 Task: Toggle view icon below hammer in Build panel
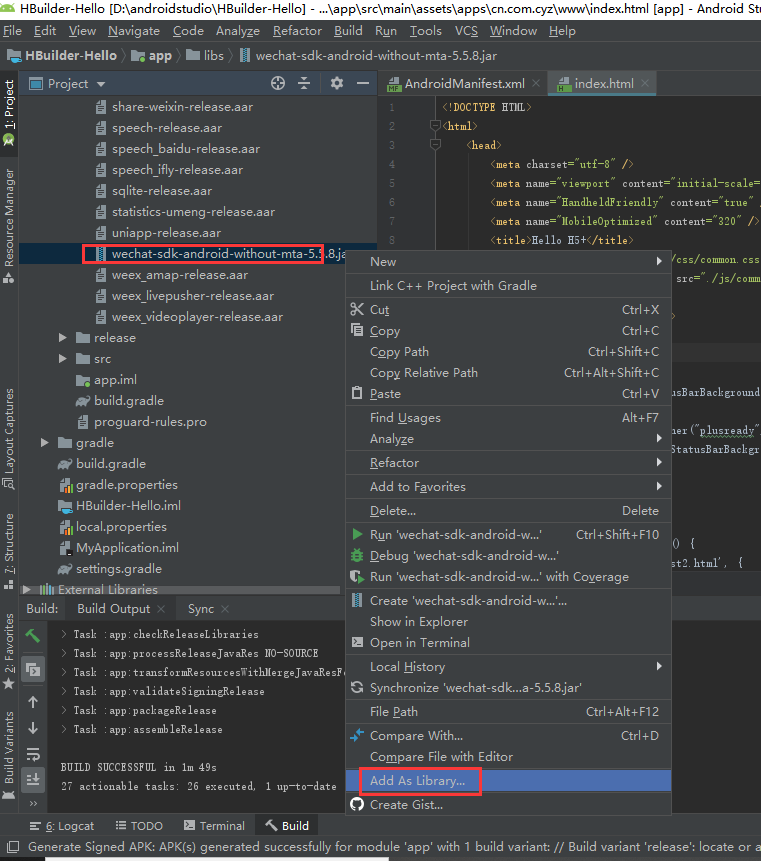[x=33, y=669]
